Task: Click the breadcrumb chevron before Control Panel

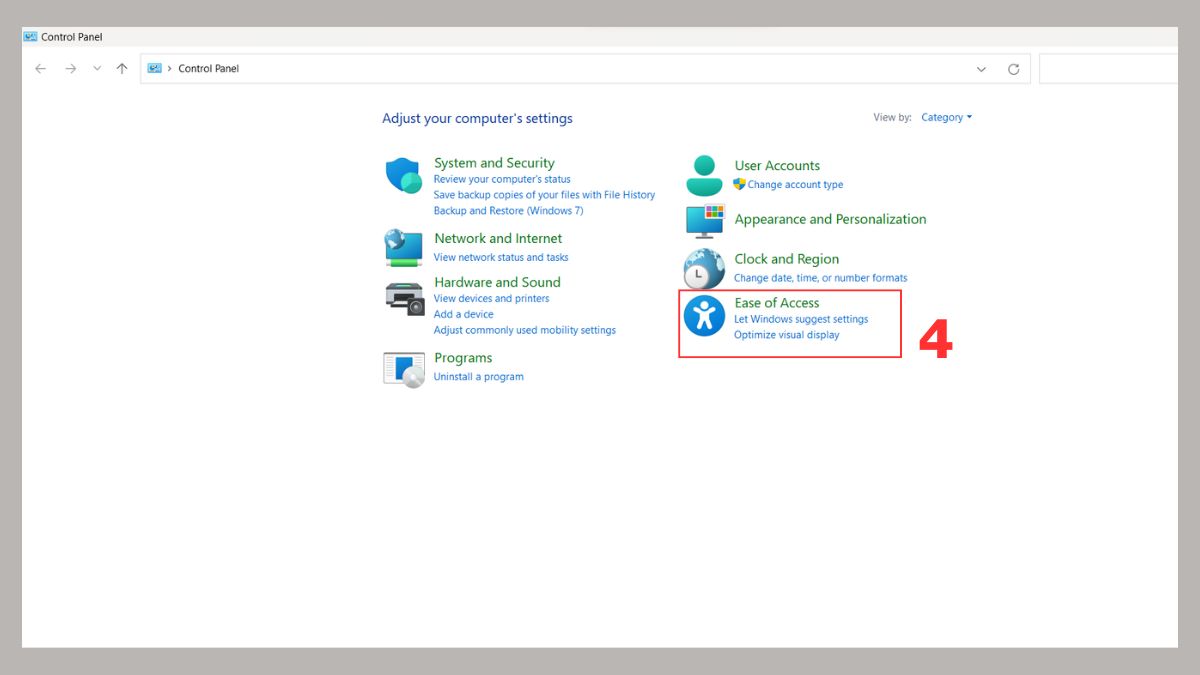Action: 170,69
